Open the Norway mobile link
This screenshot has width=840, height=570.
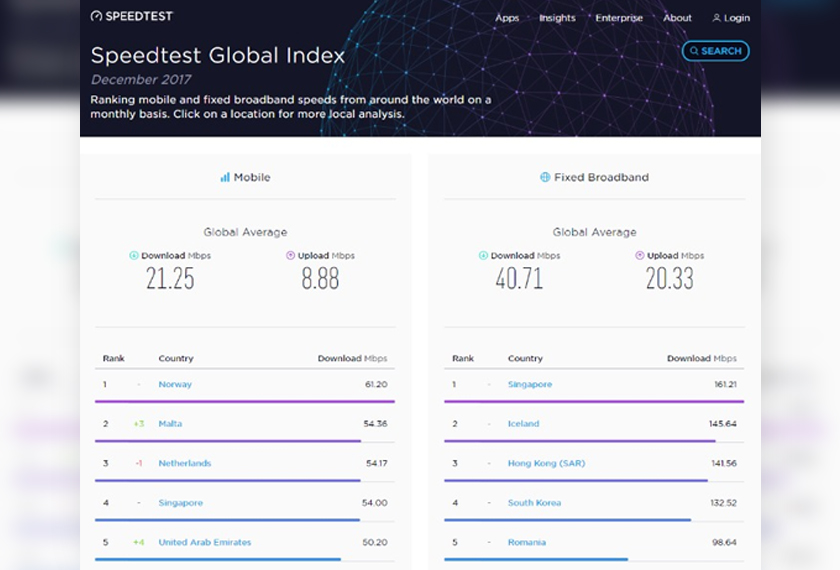tap(175, 384)
